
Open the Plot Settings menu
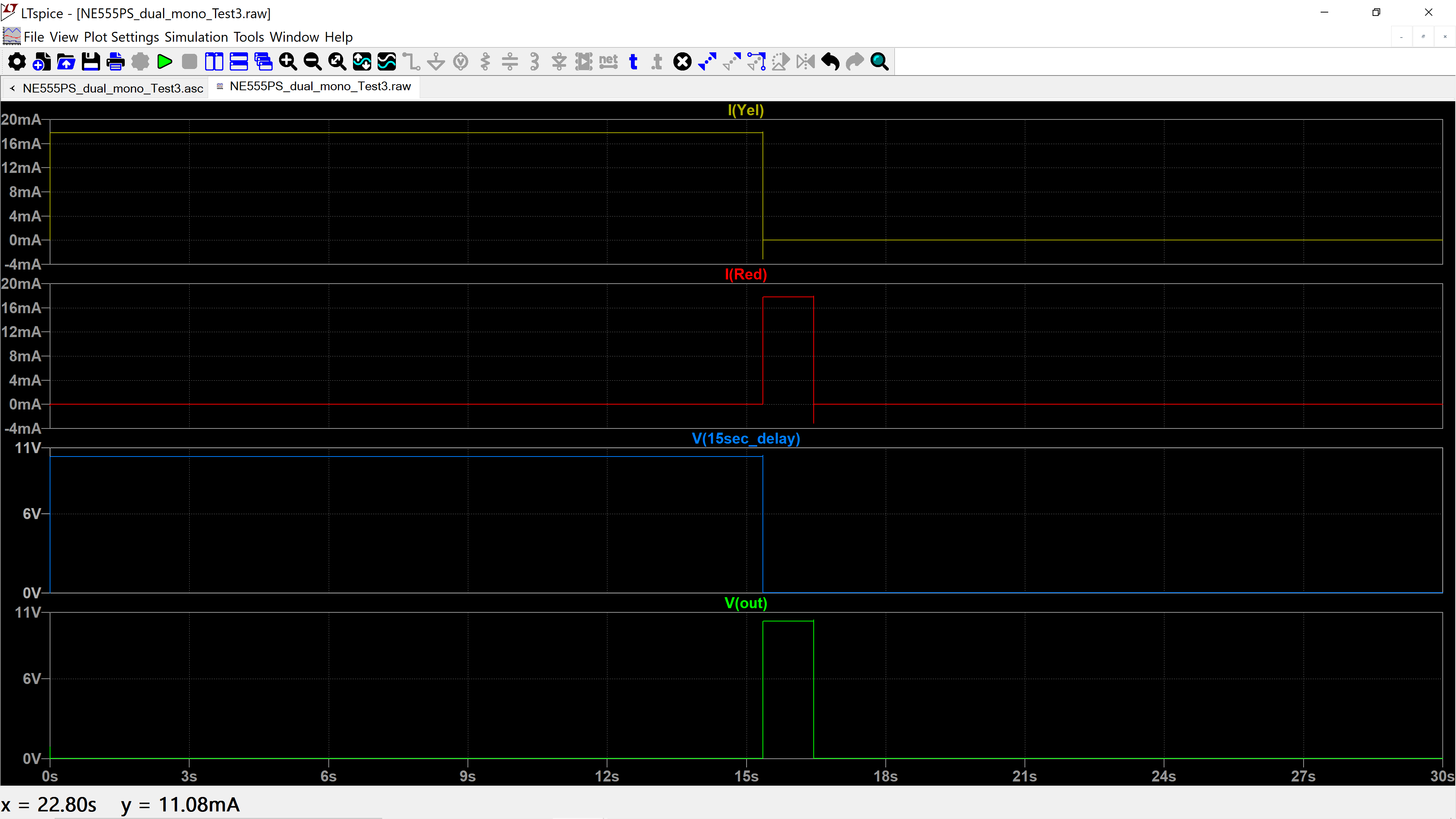pos(121,37)
